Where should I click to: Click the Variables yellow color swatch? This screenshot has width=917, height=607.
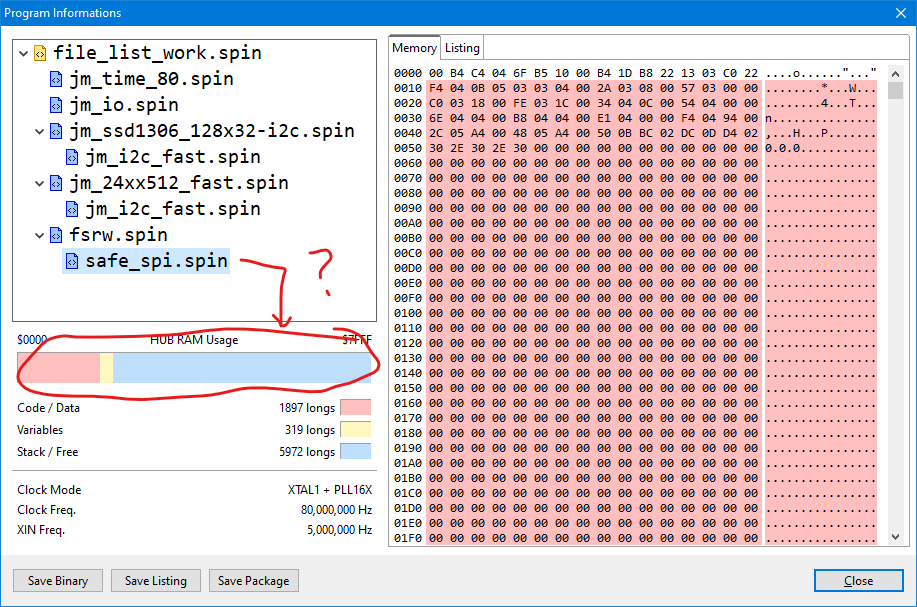355,430
